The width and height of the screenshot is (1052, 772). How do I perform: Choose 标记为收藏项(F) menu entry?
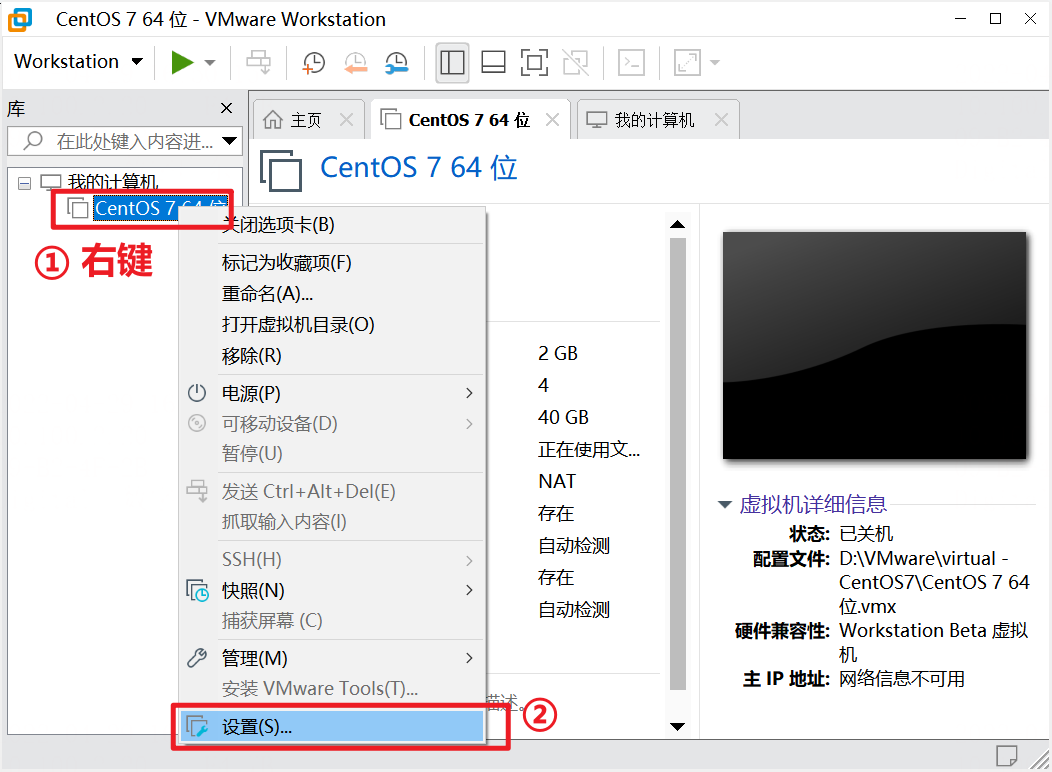[331, 262]
